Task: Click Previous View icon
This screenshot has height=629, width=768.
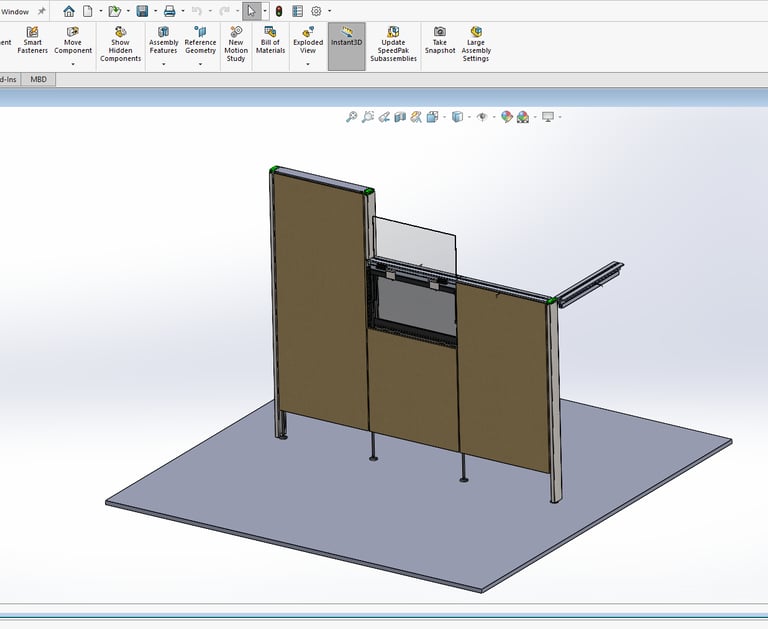Action: [x=384, y=117]
